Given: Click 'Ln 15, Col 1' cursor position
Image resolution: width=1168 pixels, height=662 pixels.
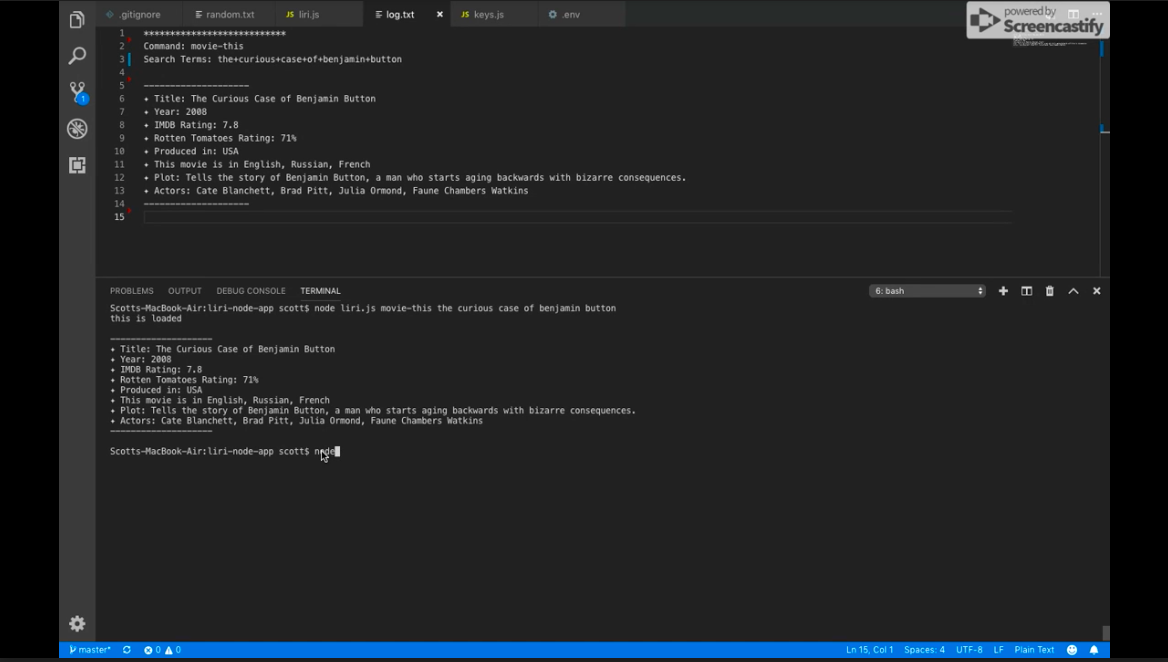Looking at the screenshot, I should pyautogui.click(x=869, y=650).
